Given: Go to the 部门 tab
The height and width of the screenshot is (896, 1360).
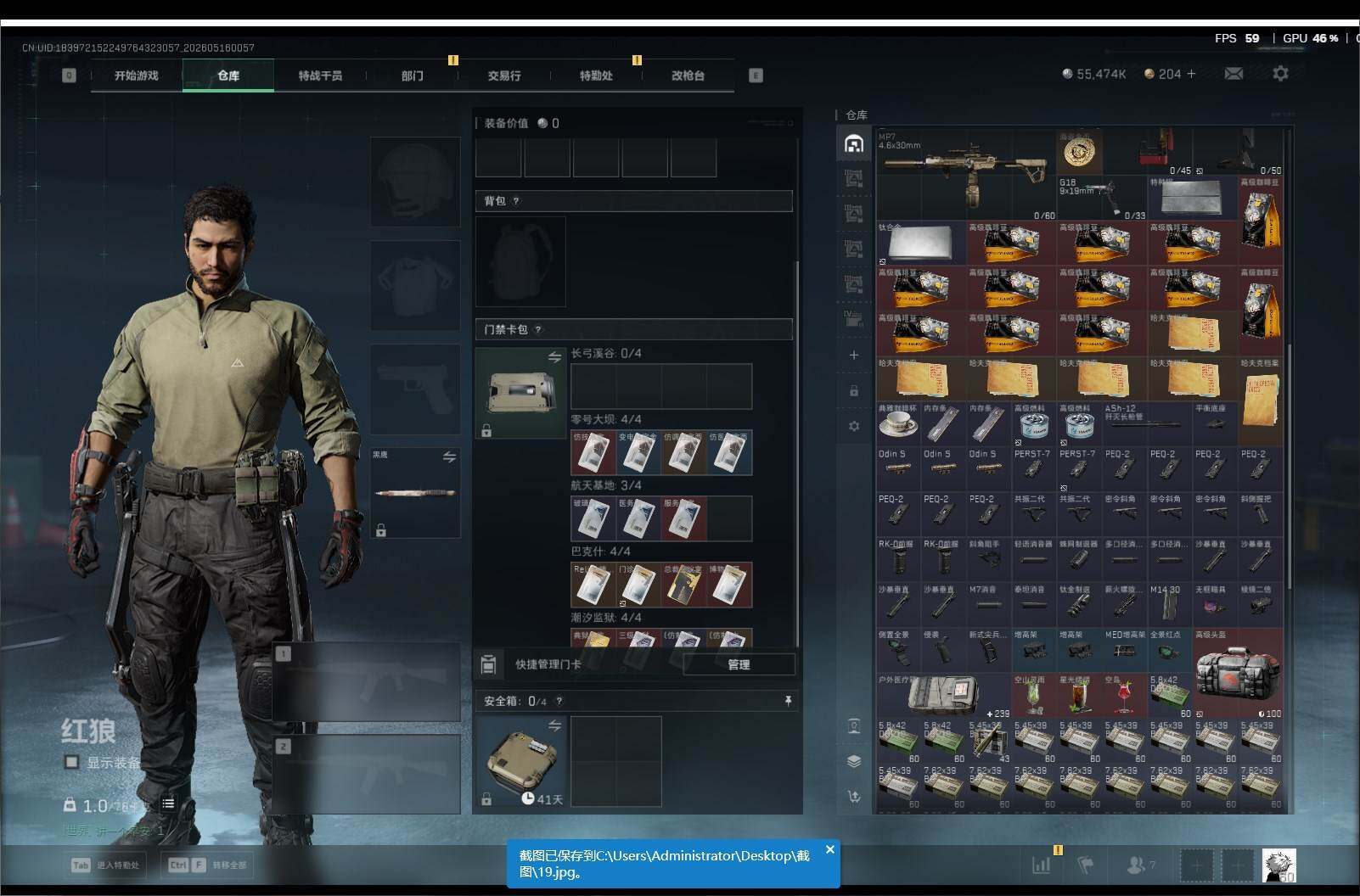Looking at the screenshot, I should tap(412, 76).
